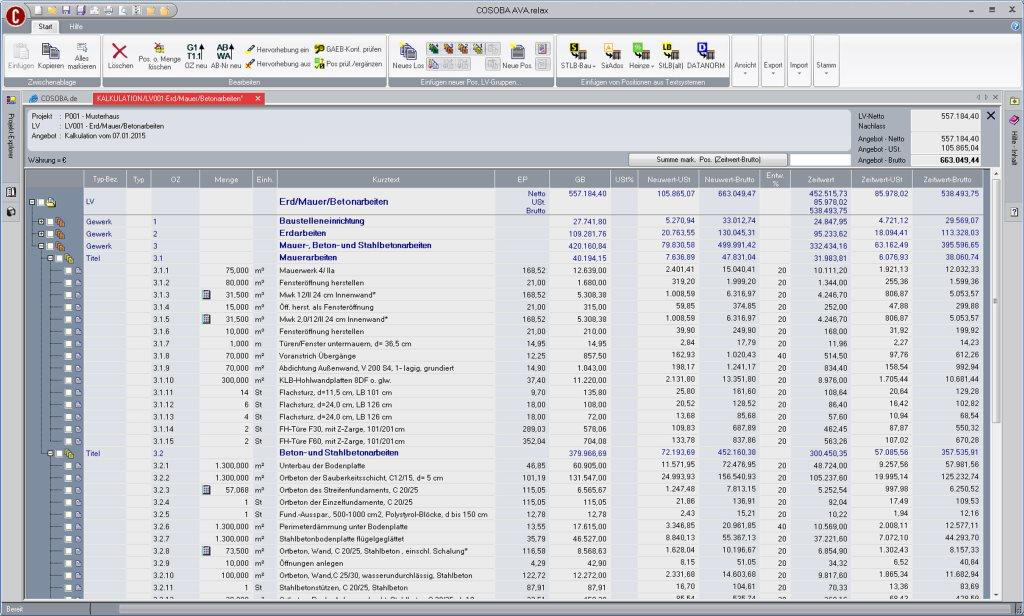Click the OZ neu renumbering icon
1024x616 pixels.
pos(195,52)
